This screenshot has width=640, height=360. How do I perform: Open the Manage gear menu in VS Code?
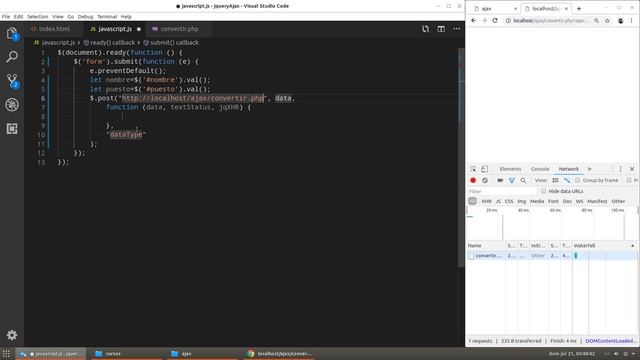(12, 335)
